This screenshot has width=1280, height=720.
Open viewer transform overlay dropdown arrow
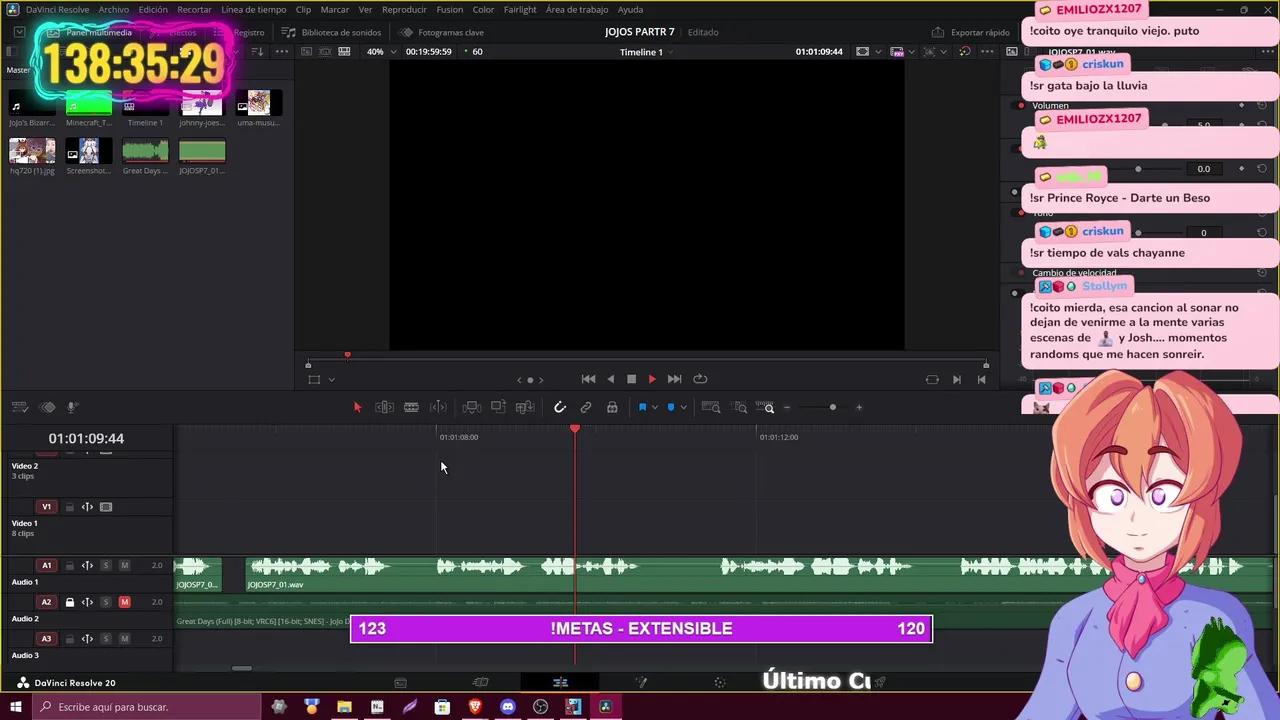331,379
